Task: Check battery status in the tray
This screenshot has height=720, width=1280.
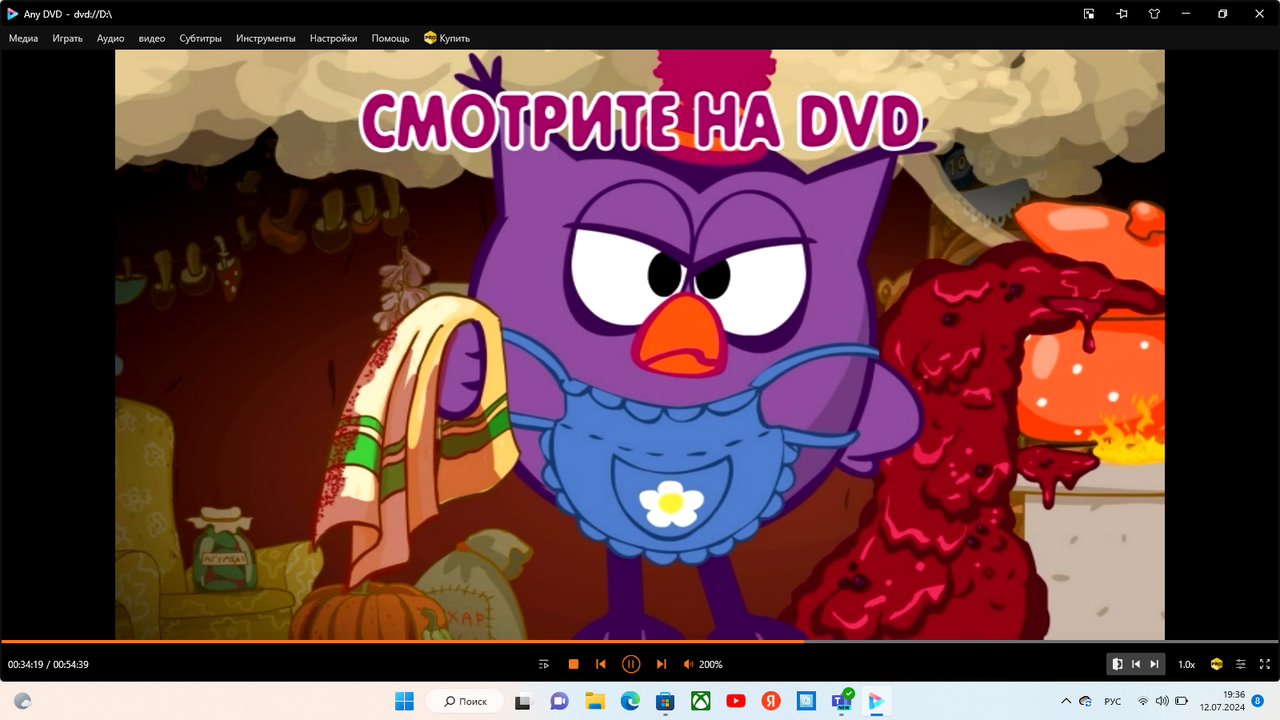Action: [x=1181, y=701]
